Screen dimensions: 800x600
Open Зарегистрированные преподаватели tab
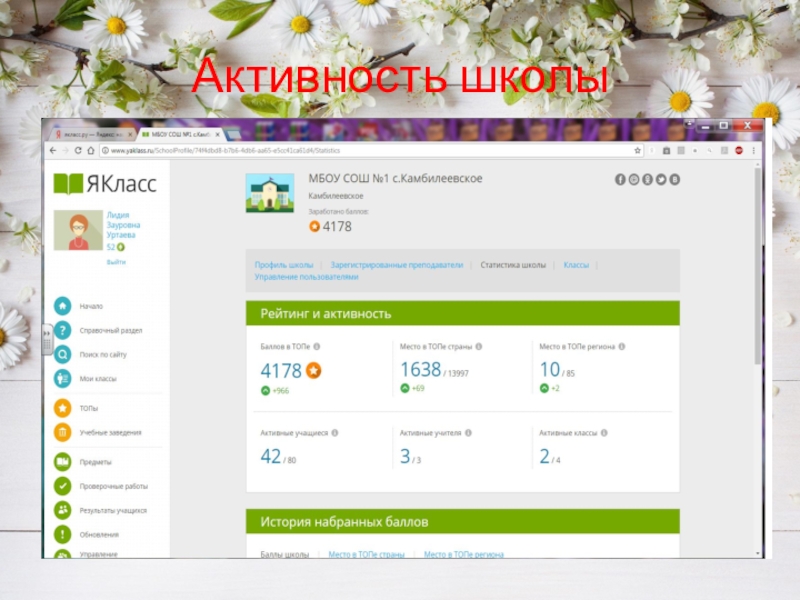pyautogui.click(x=397, y=265)
